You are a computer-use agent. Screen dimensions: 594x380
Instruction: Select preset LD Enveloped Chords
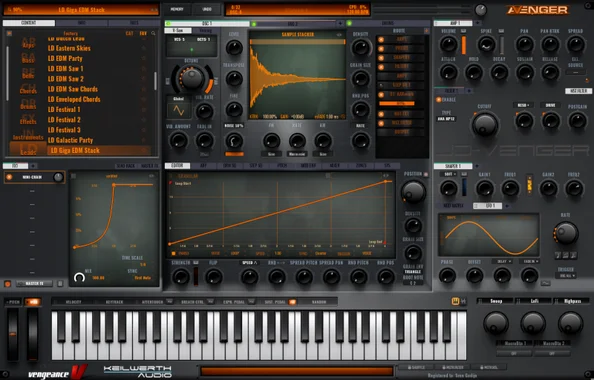74,99
